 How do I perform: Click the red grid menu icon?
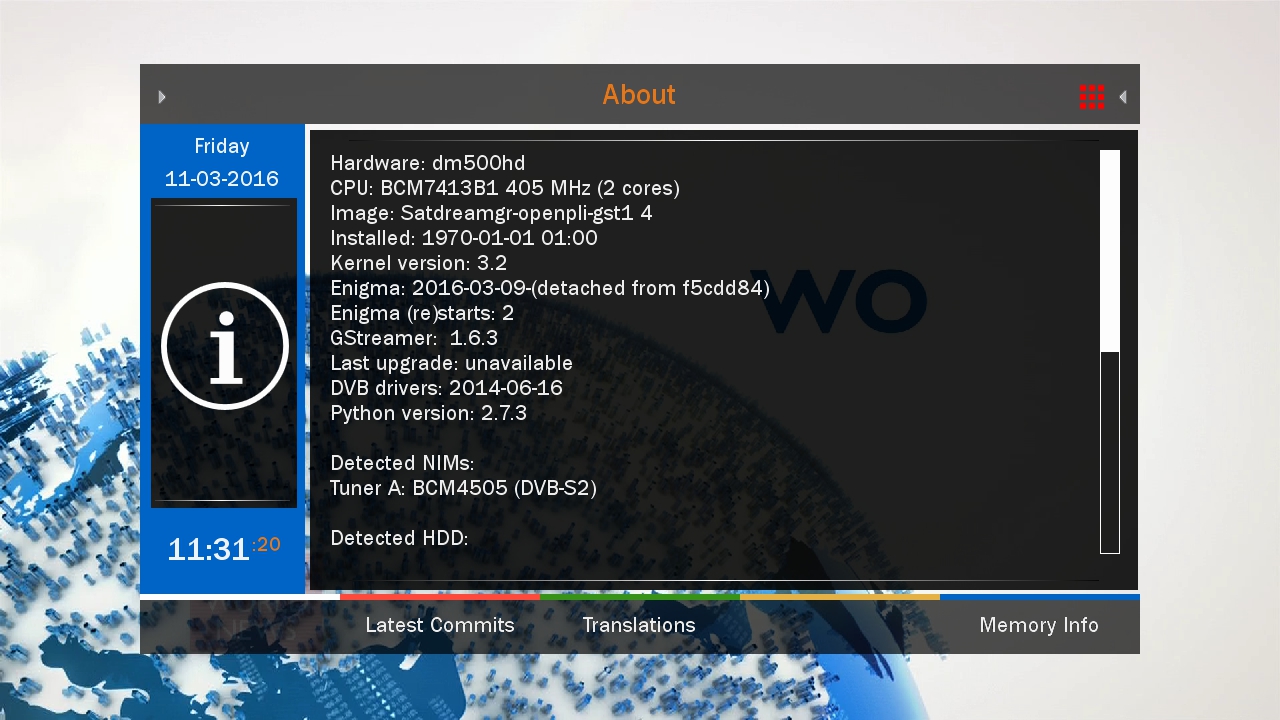(1092, 96)
